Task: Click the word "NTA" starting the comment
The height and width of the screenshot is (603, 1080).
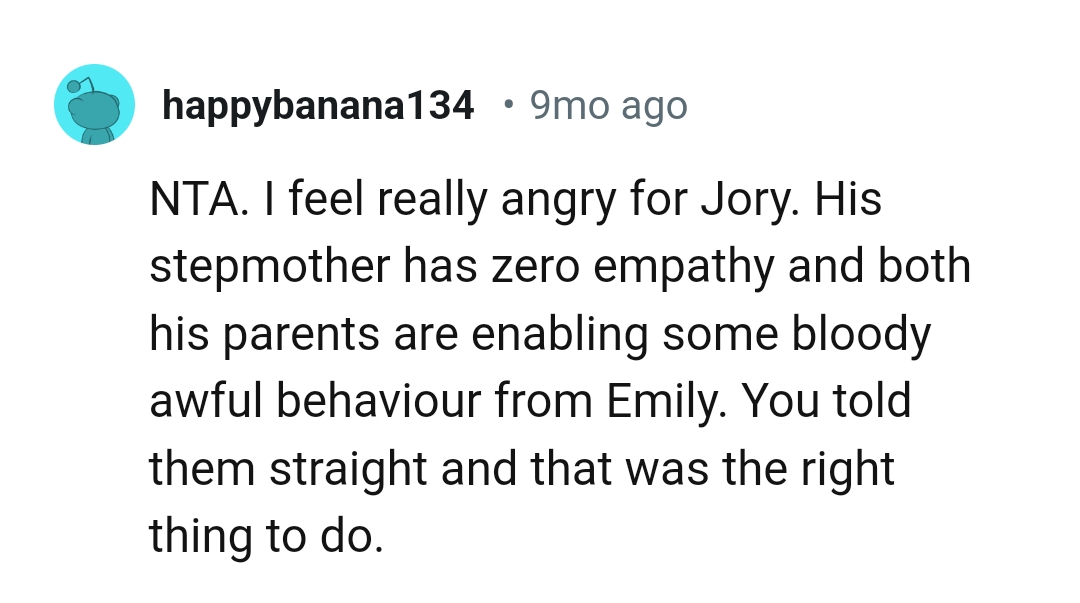Action: click(193, 200)
